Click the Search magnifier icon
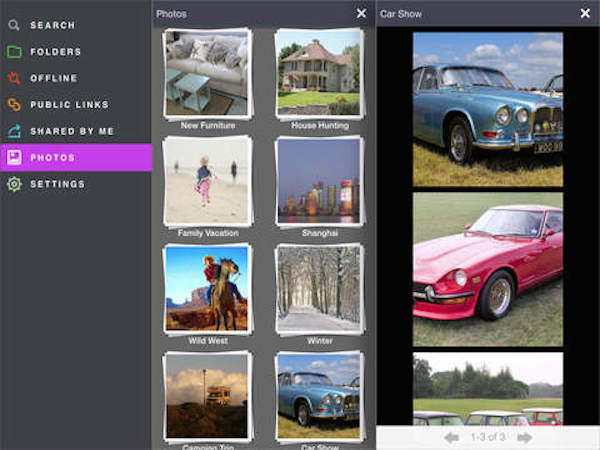This screenshot has width=600, height=450. click(x=14, y=25)
